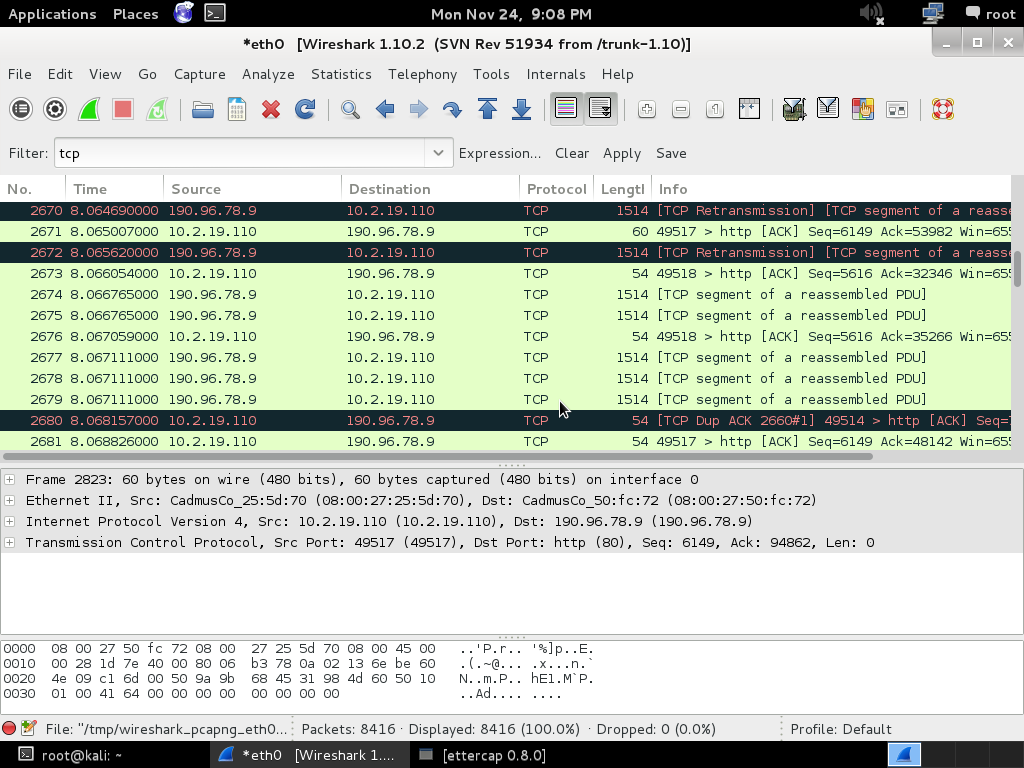This screenshot has height=768, width=1024.
Task: Open the display filter history dropdown
Action: click(437, 153)
